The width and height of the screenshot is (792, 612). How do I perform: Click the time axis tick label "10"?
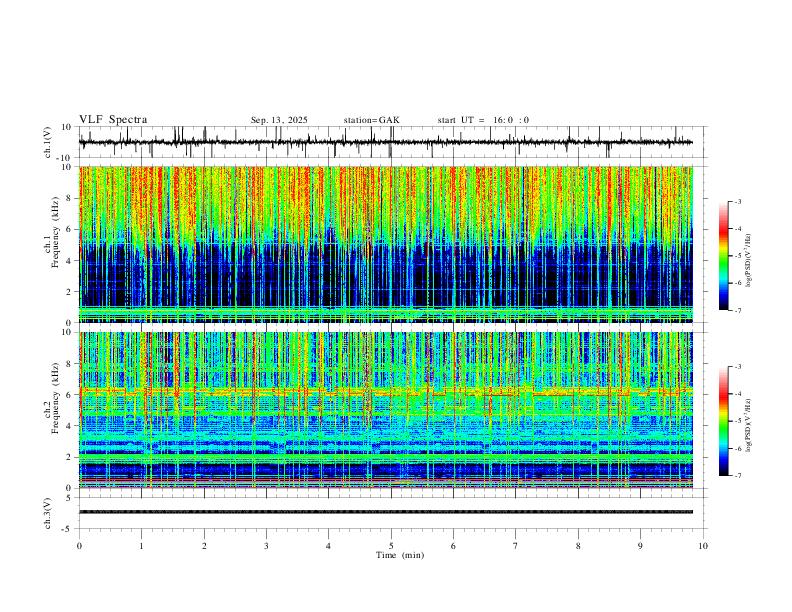(x=703, y=546)
